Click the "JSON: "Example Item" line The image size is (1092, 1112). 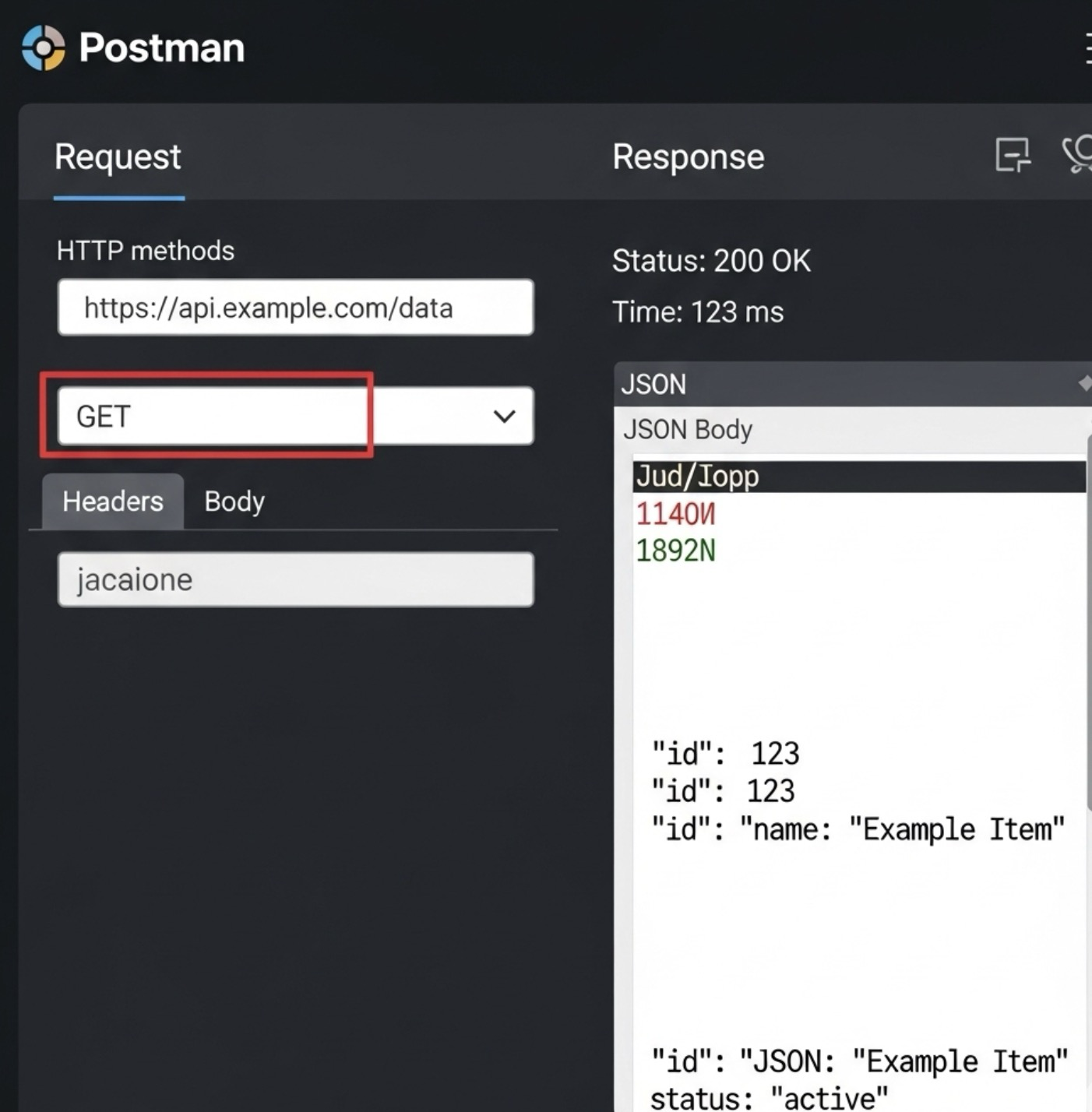[x=860, y=1061]
